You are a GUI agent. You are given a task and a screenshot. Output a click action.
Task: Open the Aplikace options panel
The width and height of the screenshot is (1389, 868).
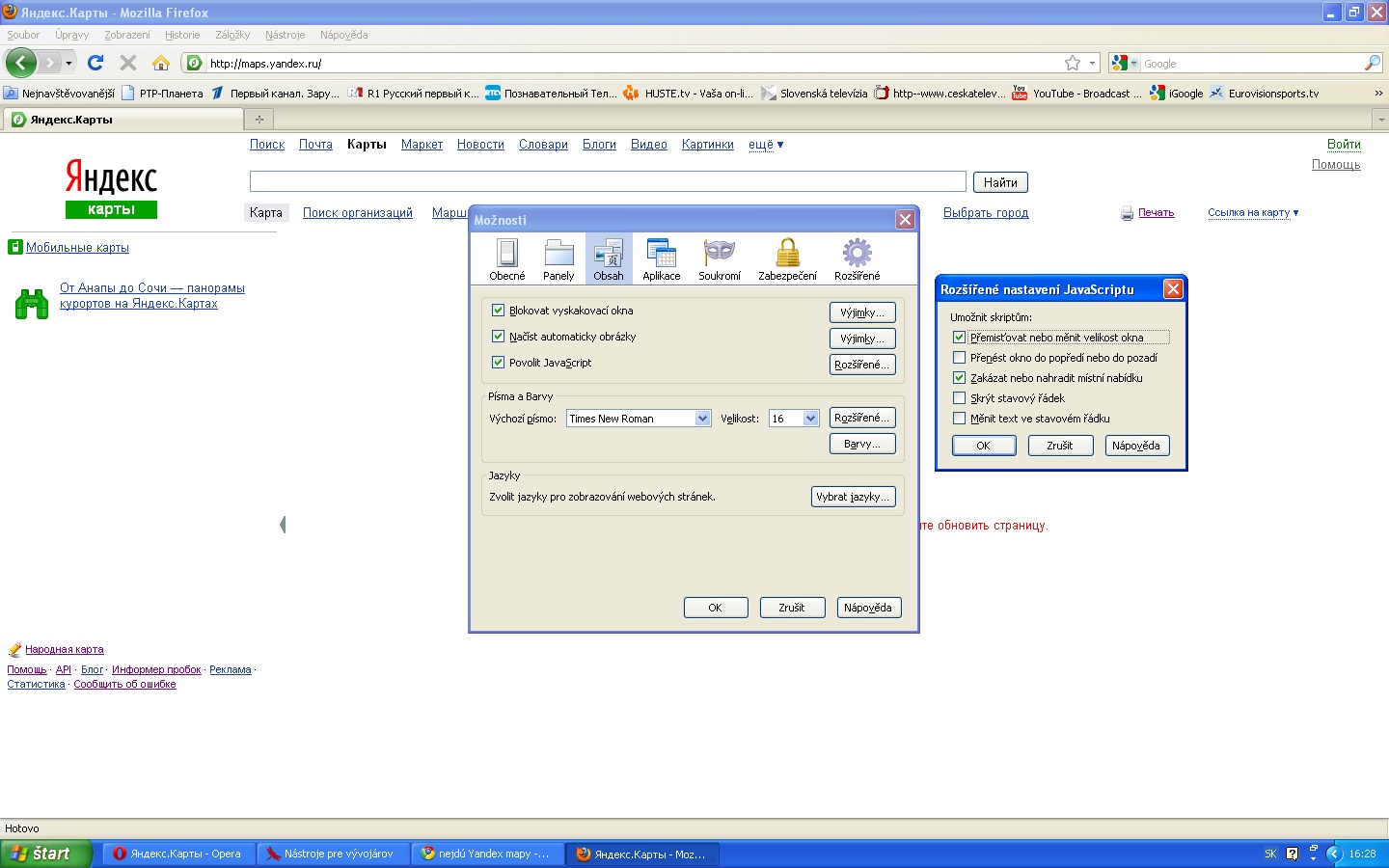662,259
